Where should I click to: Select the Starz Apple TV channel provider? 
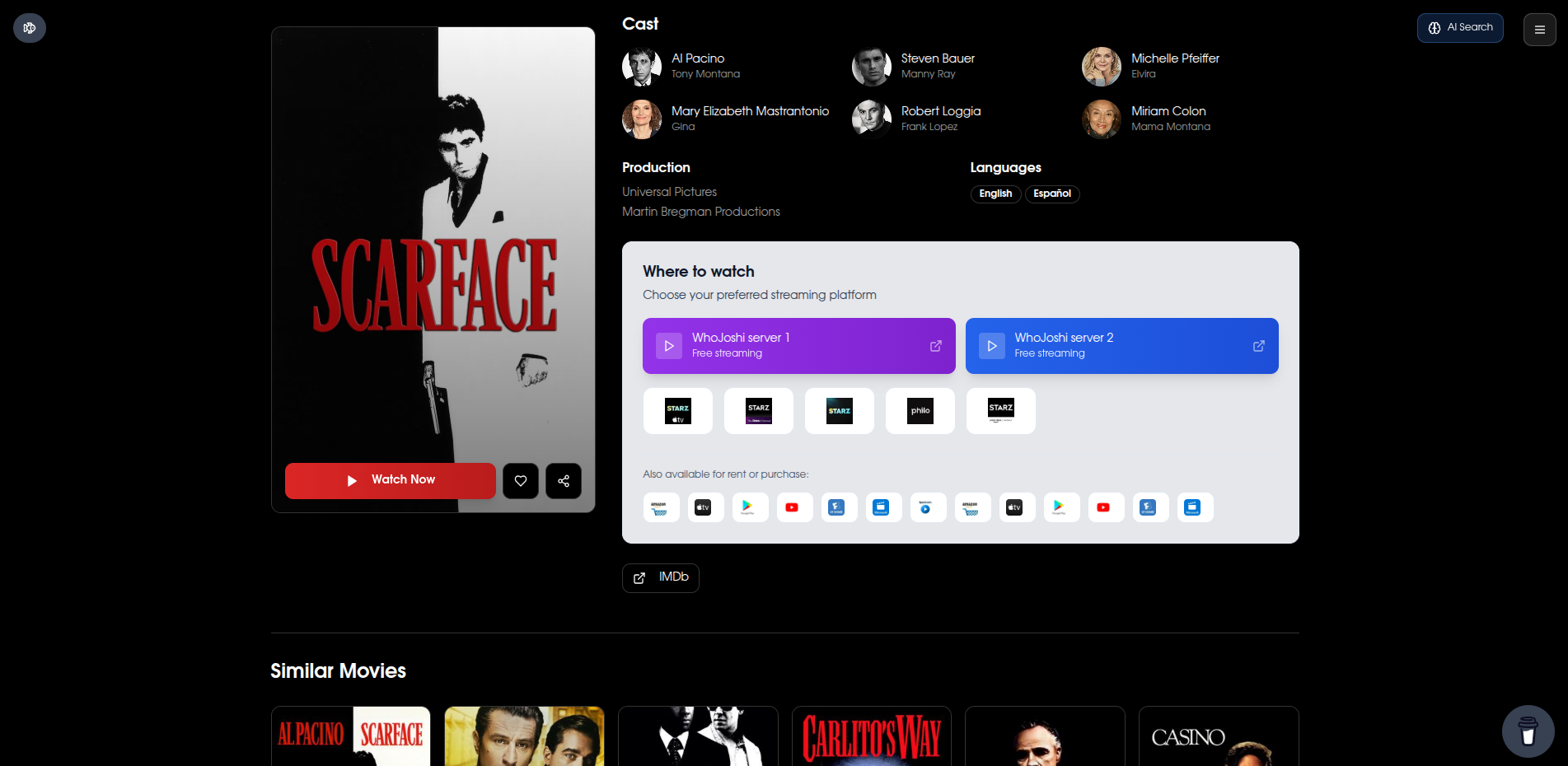click(678, 411)
